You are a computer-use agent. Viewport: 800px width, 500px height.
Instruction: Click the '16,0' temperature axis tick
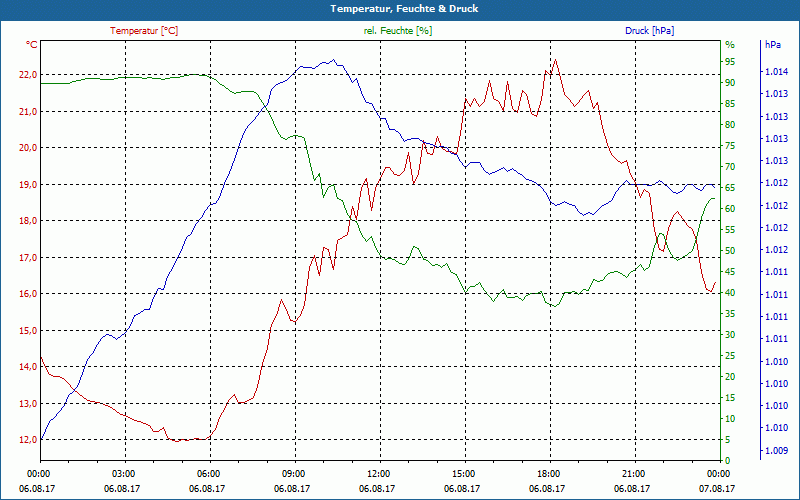[28, 293]
